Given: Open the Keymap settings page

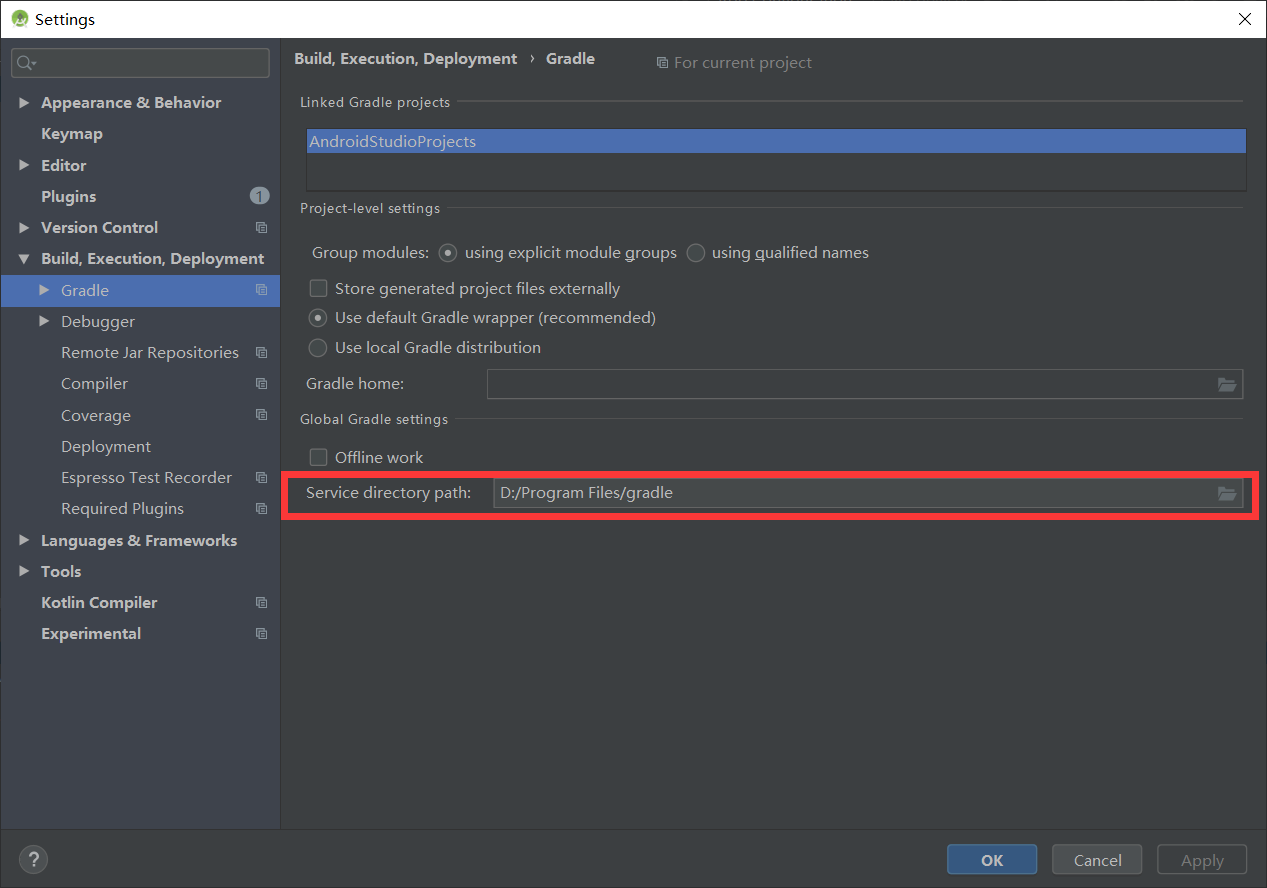Looking at the screenshot, I should coord(72,134).
